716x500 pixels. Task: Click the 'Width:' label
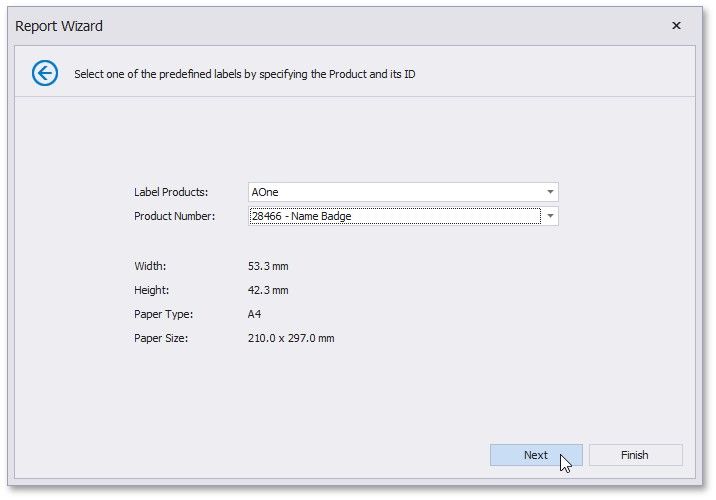coord(150,266)
